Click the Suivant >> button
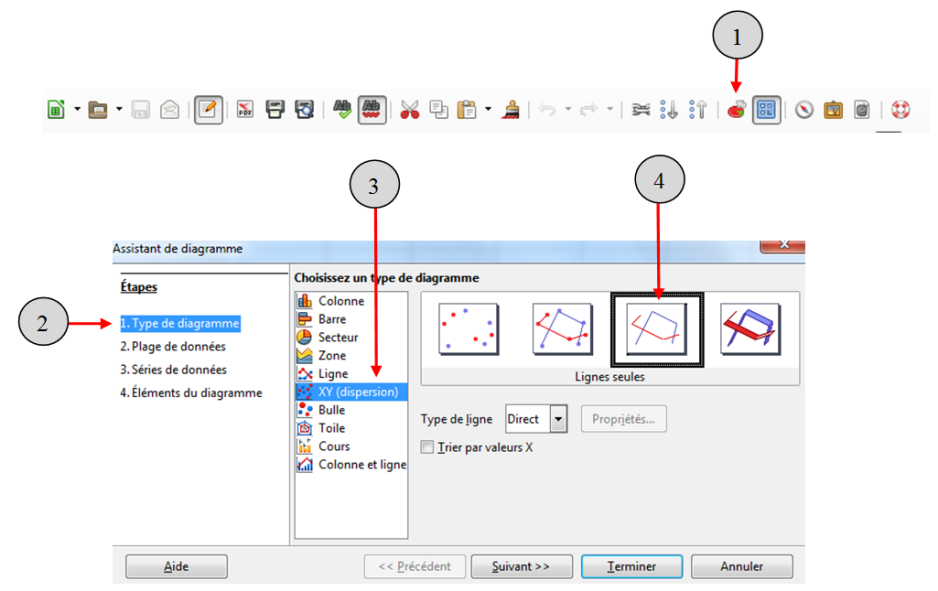The height and width of the screenshot is (591, 938). [x=521, y=566]
